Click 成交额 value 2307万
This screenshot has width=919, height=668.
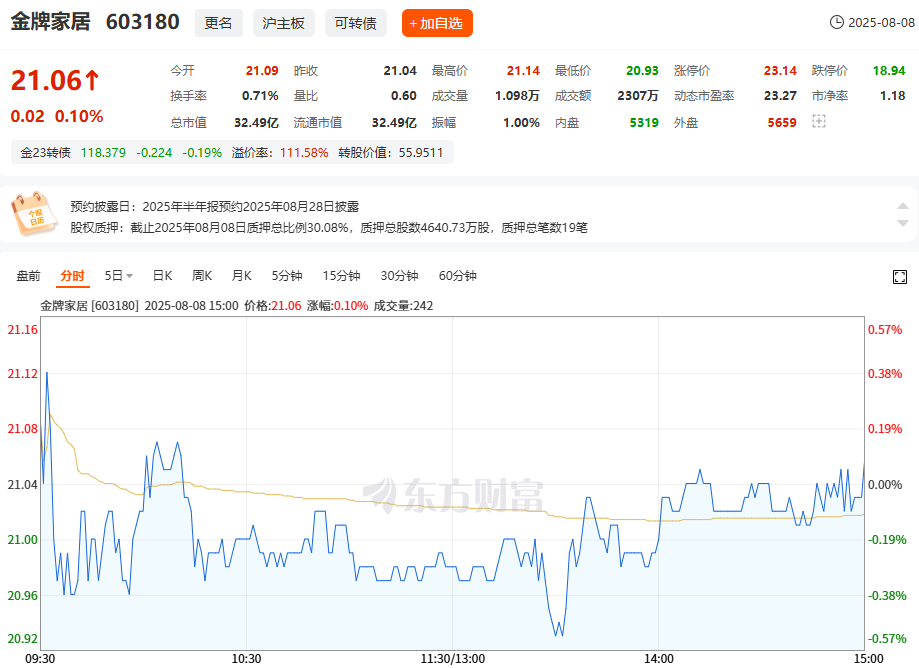click(x=638, y=96)
